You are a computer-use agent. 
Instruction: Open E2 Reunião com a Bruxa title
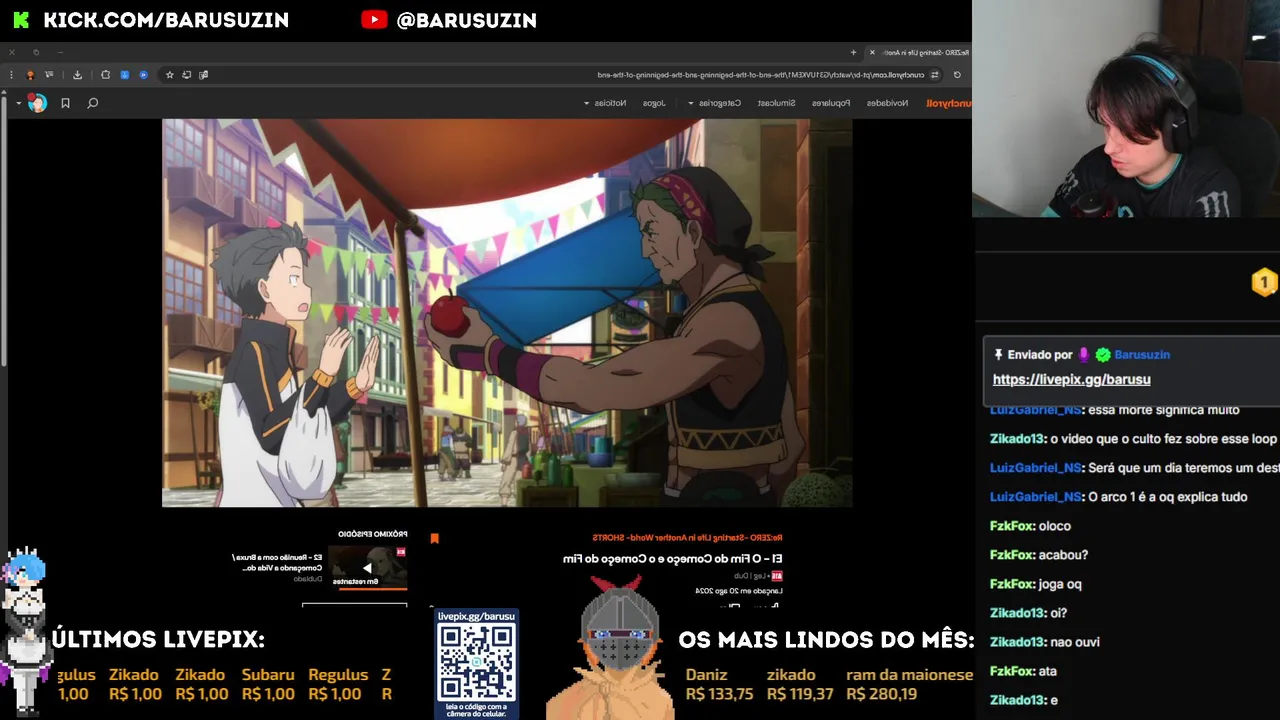[x=278, y=562]
